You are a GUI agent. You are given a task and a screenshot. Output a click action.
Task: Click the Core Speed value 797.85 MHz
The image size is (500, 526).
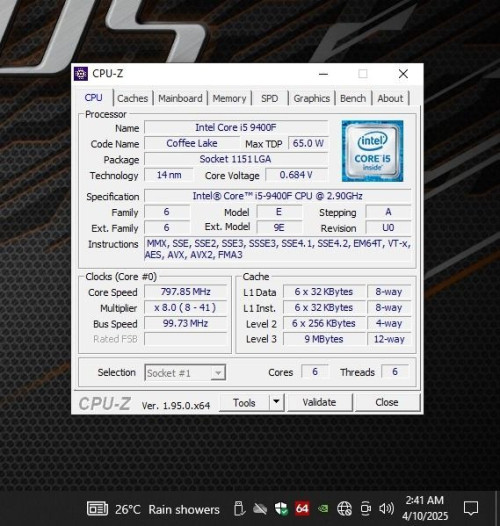pyautogui.click(x=186, y=292)
